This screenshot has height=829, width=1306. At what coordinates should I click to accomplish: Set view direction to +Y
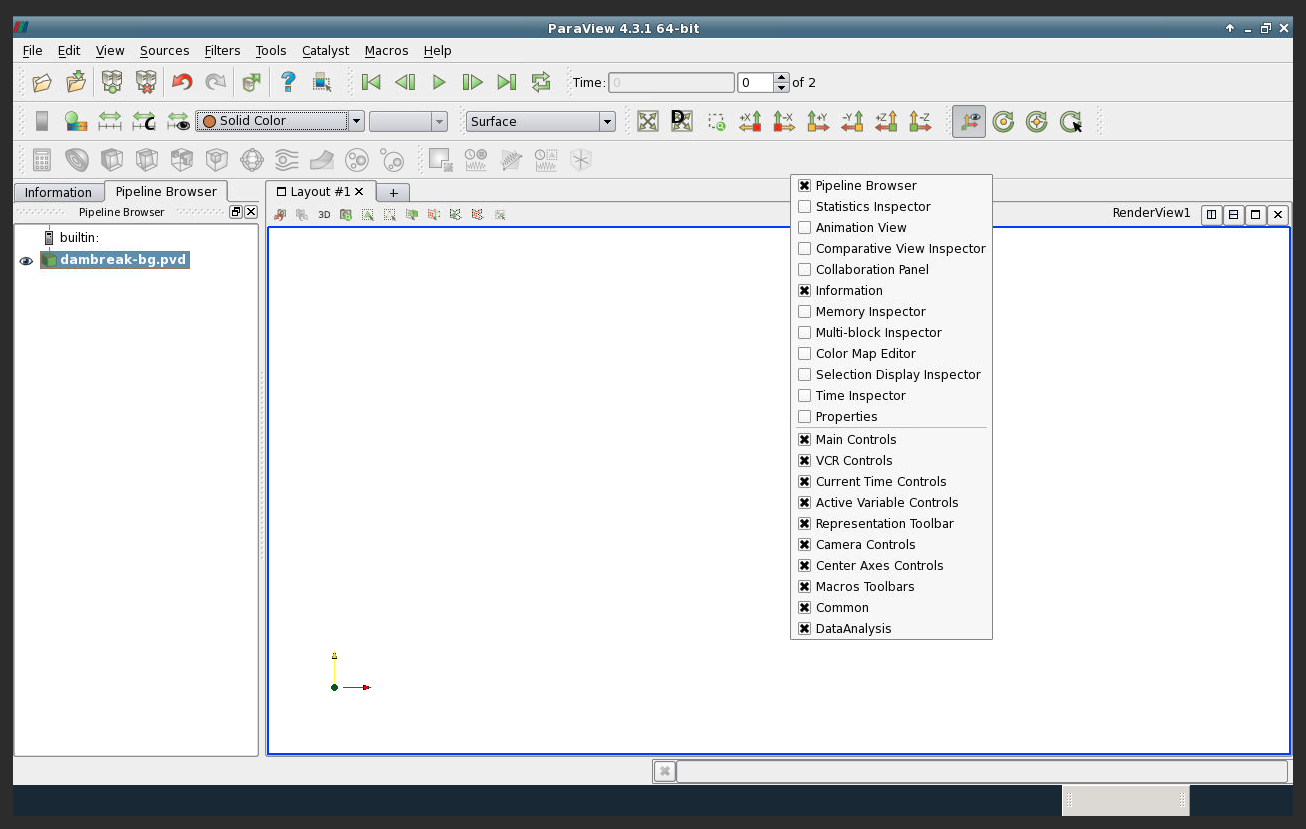[x=818, y=121]
